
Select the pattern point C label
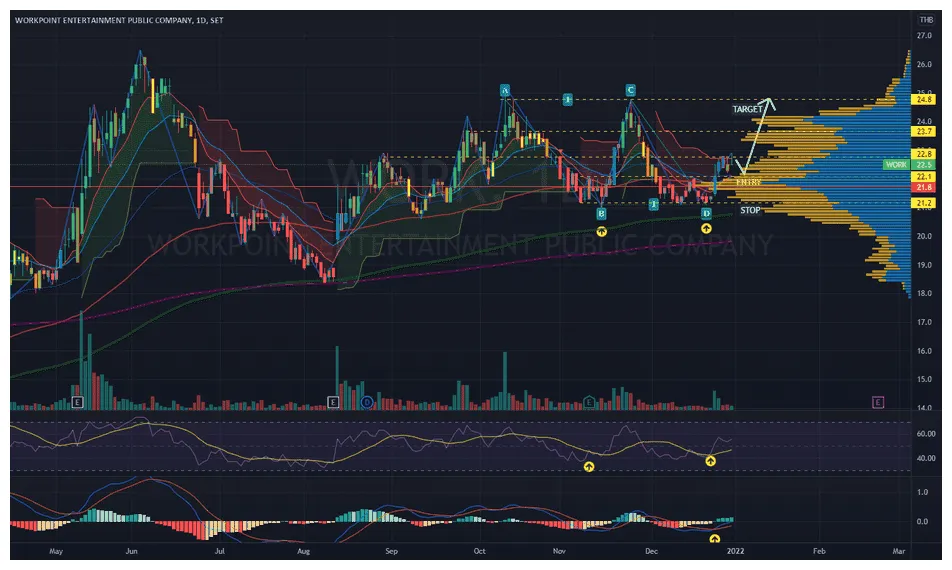pyautogui.click(x=631, y=90)
